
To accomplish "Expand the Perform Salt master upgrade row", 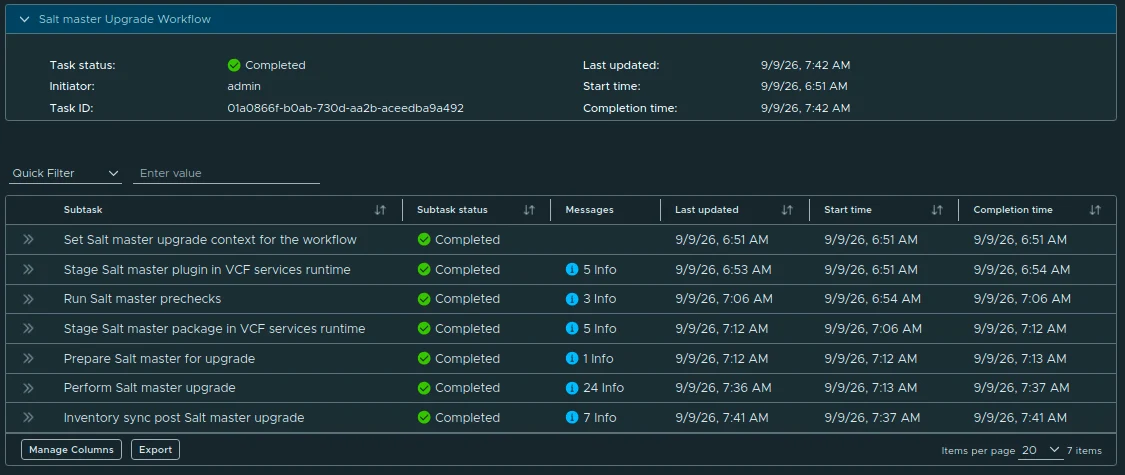I will click(x=29, y=387).
